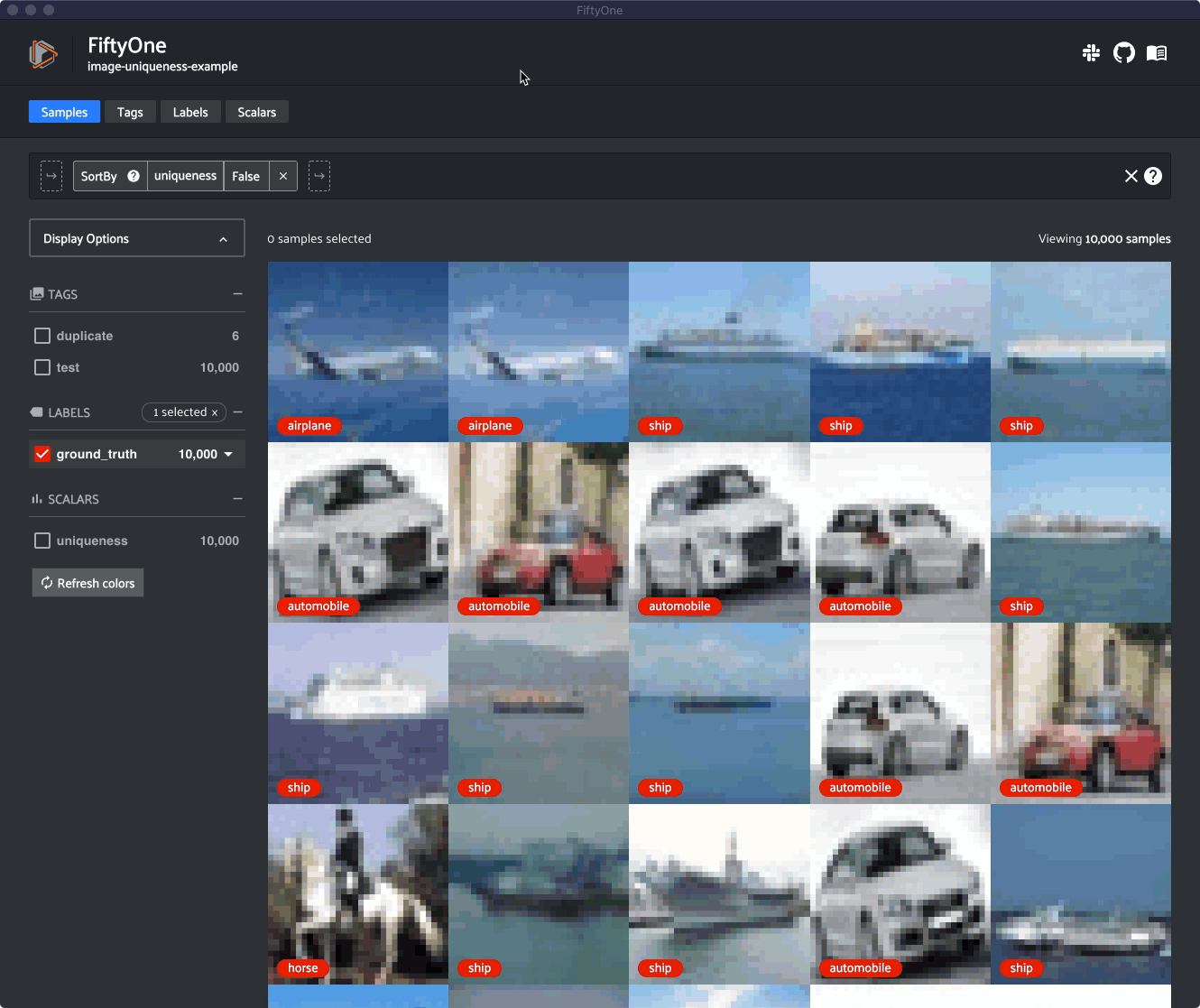Uncheck the ground_truth label checkbox

pyautogui.click(x=42, y=454)
